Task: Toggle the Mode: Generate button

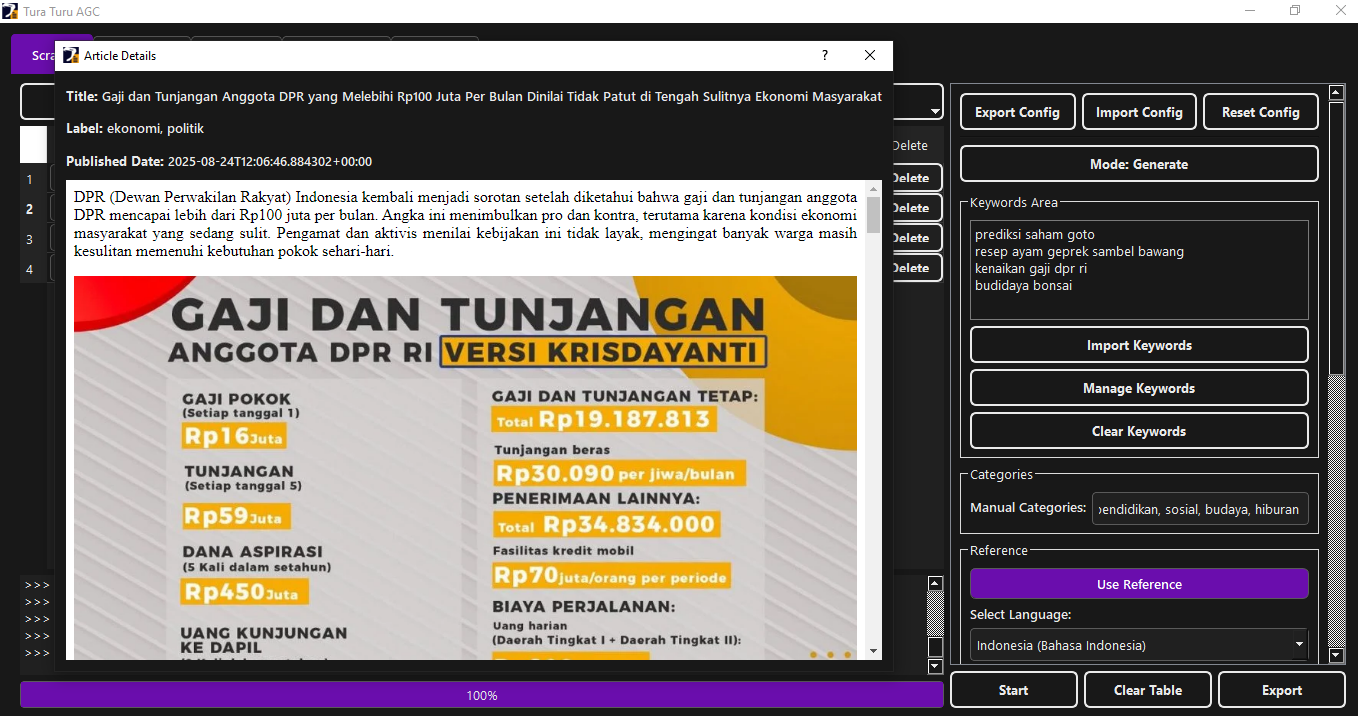Action: tap(1139, 164)
